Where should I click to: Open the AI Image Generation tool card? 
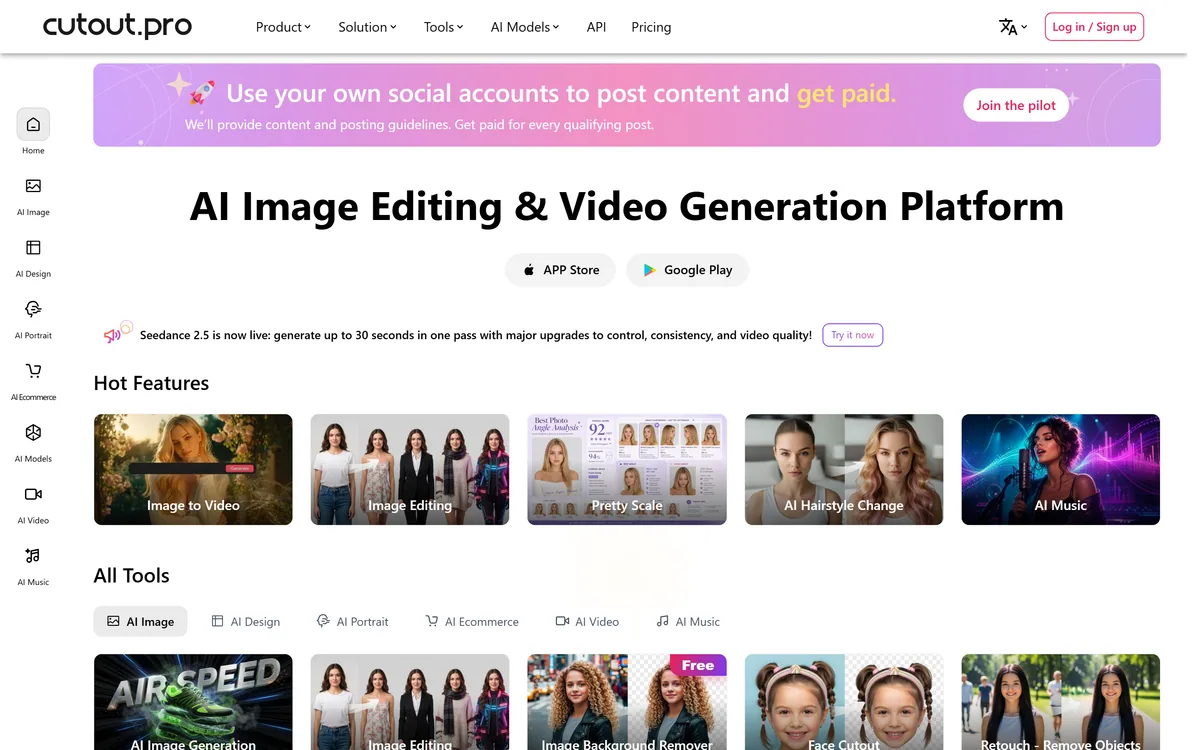193,702
